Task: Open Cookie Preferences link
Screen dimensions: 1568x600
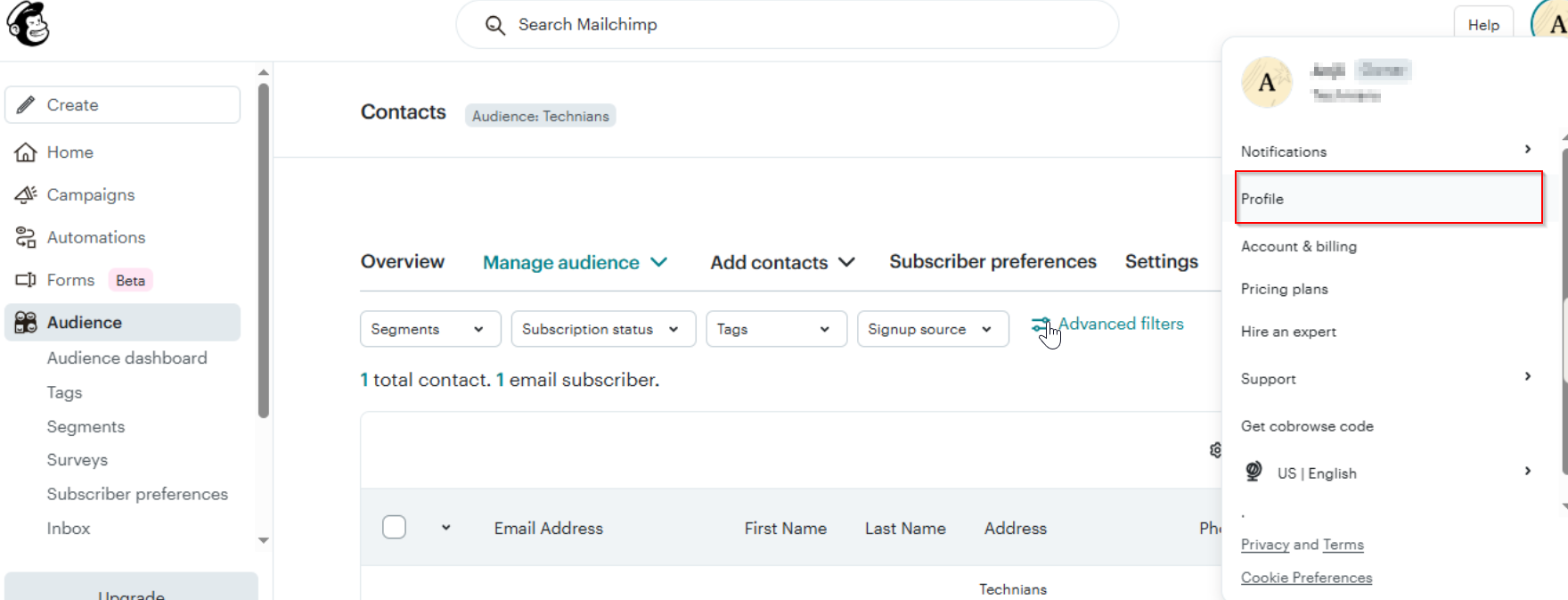Action: 1306,578
